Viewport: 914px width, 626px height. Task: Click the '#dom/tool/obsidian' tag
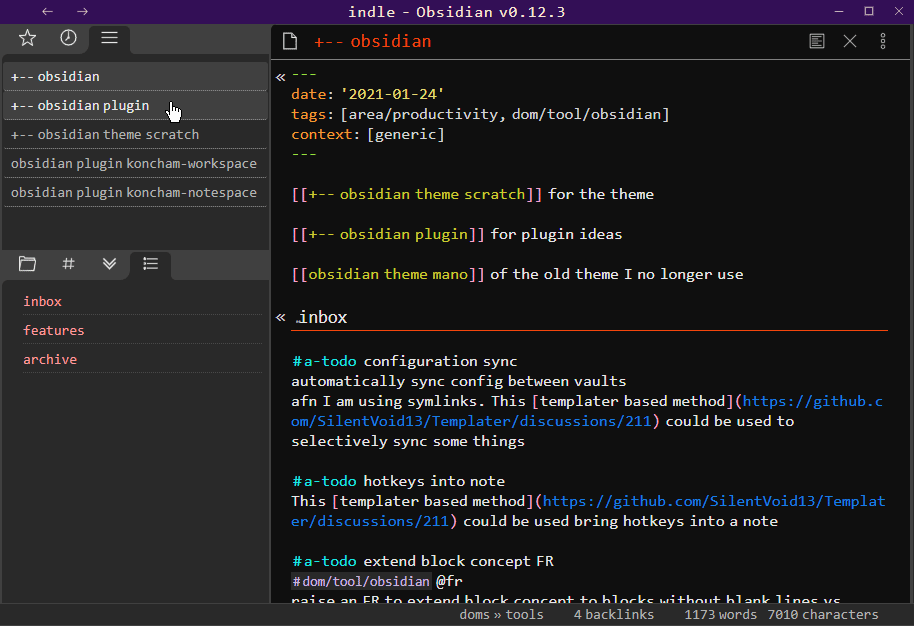pyautogui.click(x=361, y=581)
